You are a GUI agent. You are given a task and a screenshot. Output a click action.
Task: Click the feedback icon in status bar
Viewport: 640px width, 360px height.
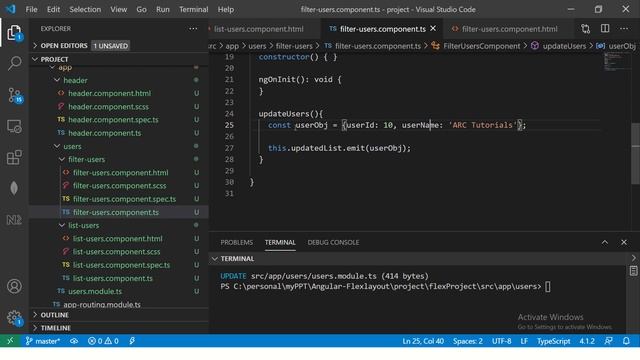[608, 341]
